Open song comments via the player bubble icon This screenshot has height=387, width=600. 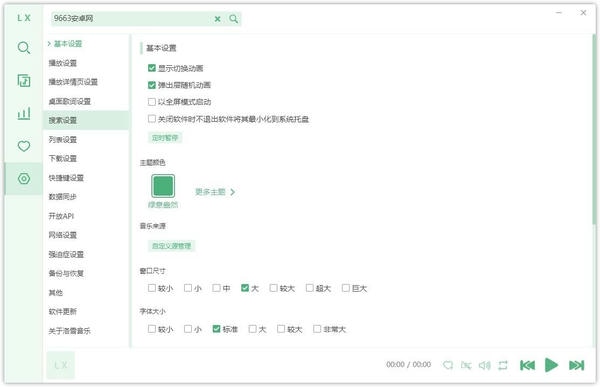(448, 365)
